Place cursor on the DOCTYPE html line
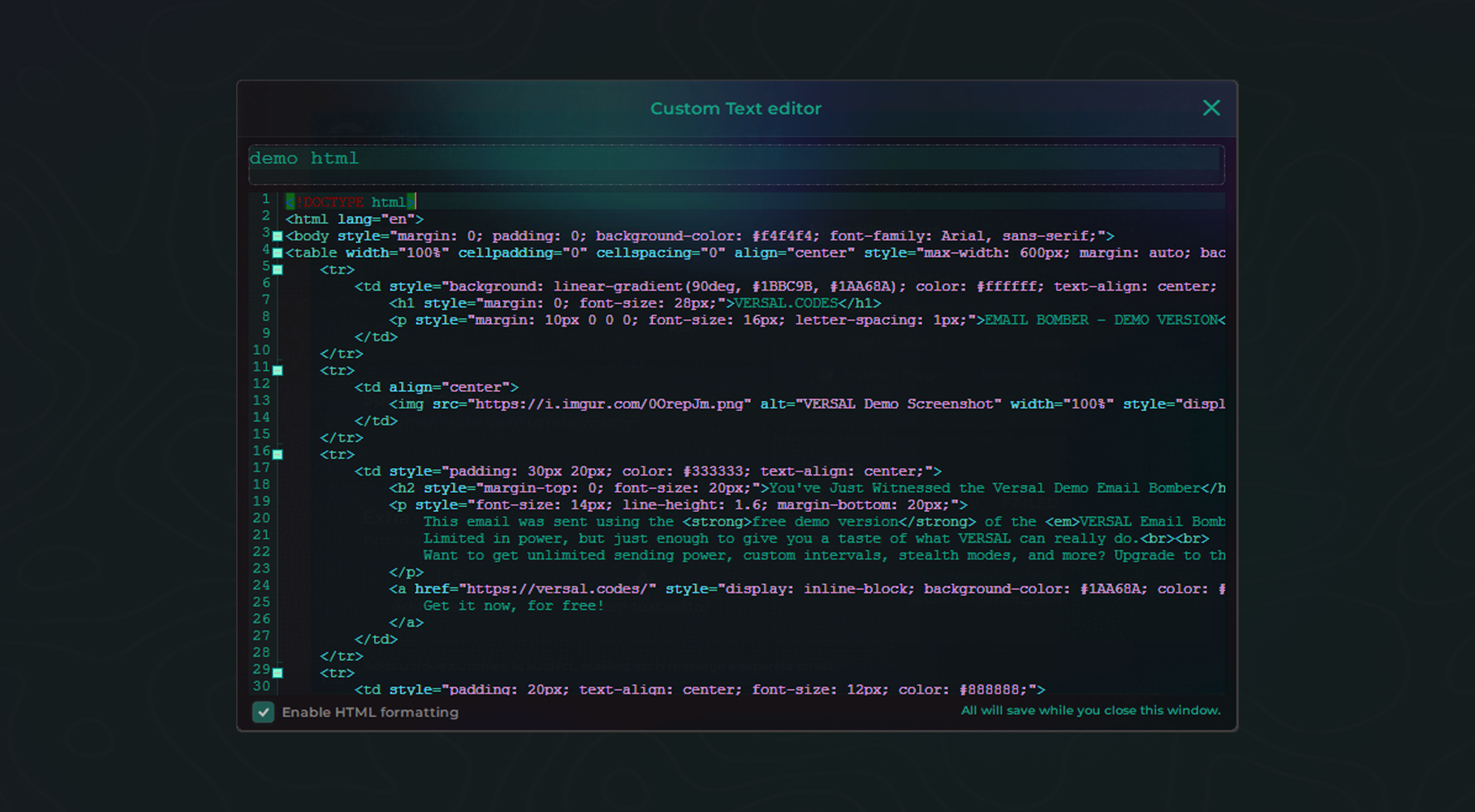Viewport: 1475px width, 812px height. click(x=351, y=201)
